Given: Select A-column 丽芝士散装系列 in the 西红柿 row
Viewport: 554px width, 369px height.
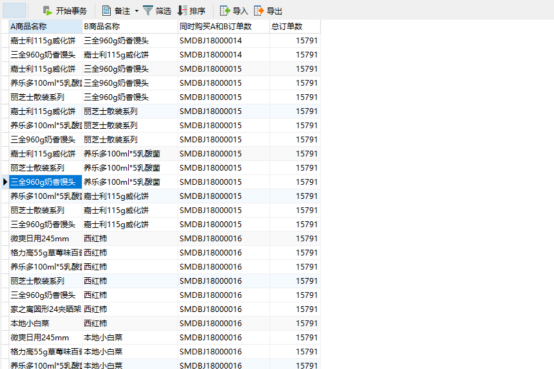Looking at the screenshot, I should [x=46, y=281].
